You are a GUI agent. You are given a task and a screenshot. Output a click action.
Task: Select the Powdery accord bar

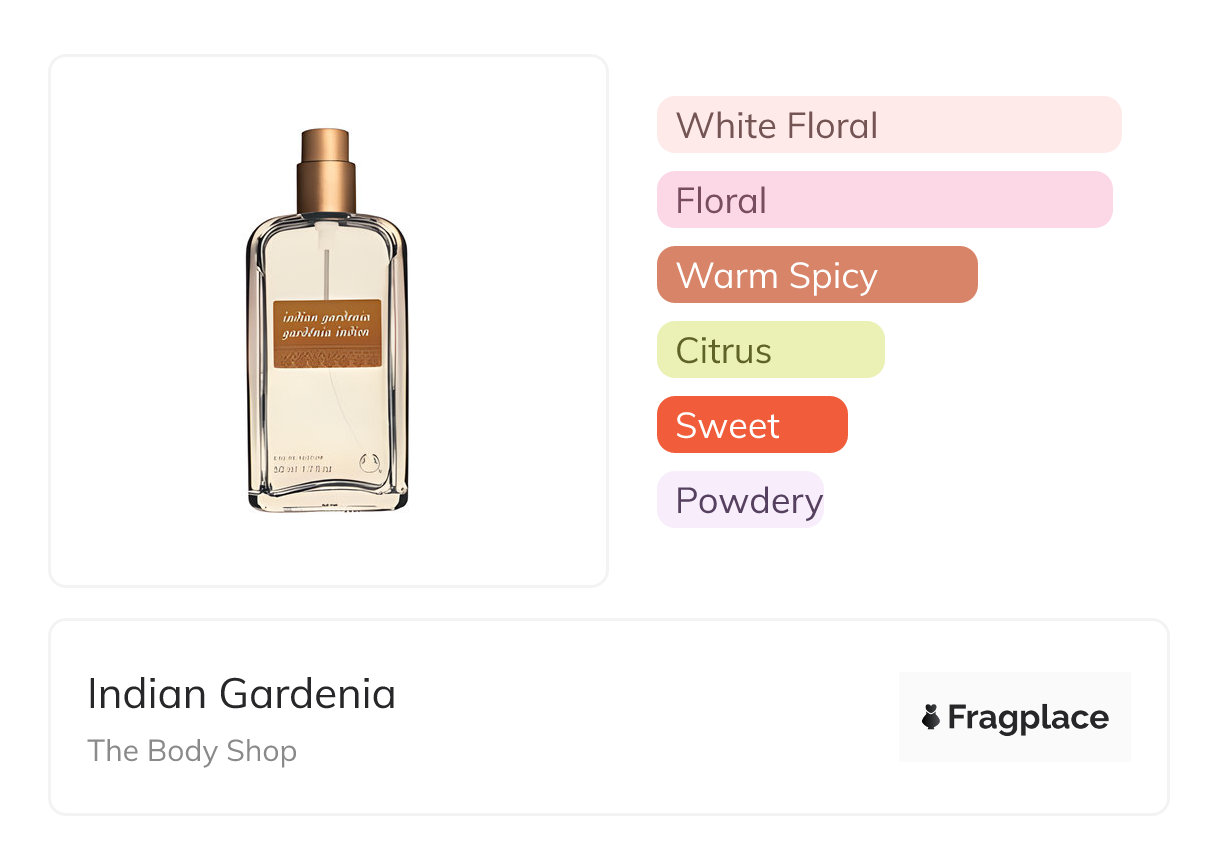coord(740,500)
